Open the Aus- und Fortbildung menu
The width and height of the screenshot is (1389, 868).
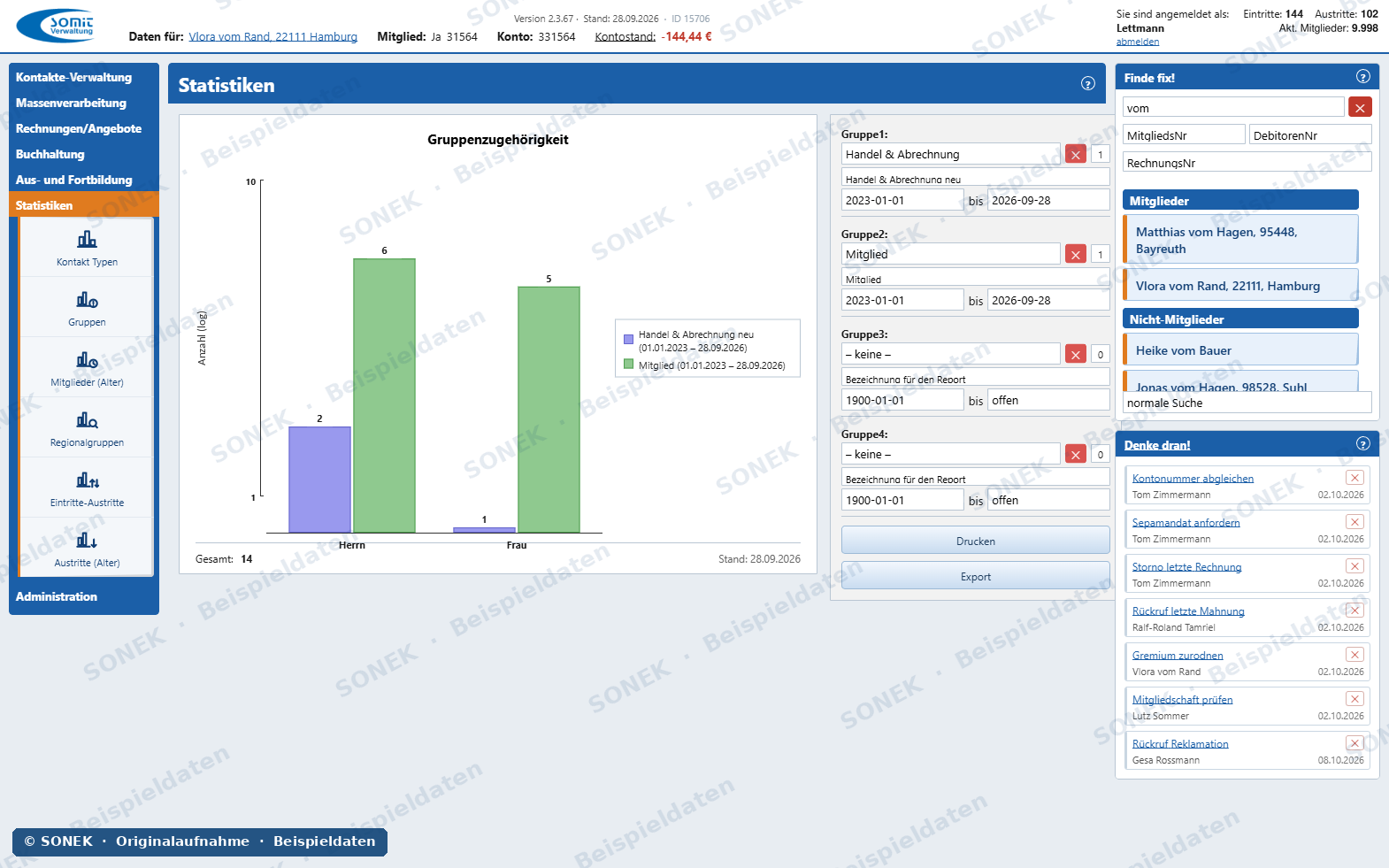click(84, 180)
